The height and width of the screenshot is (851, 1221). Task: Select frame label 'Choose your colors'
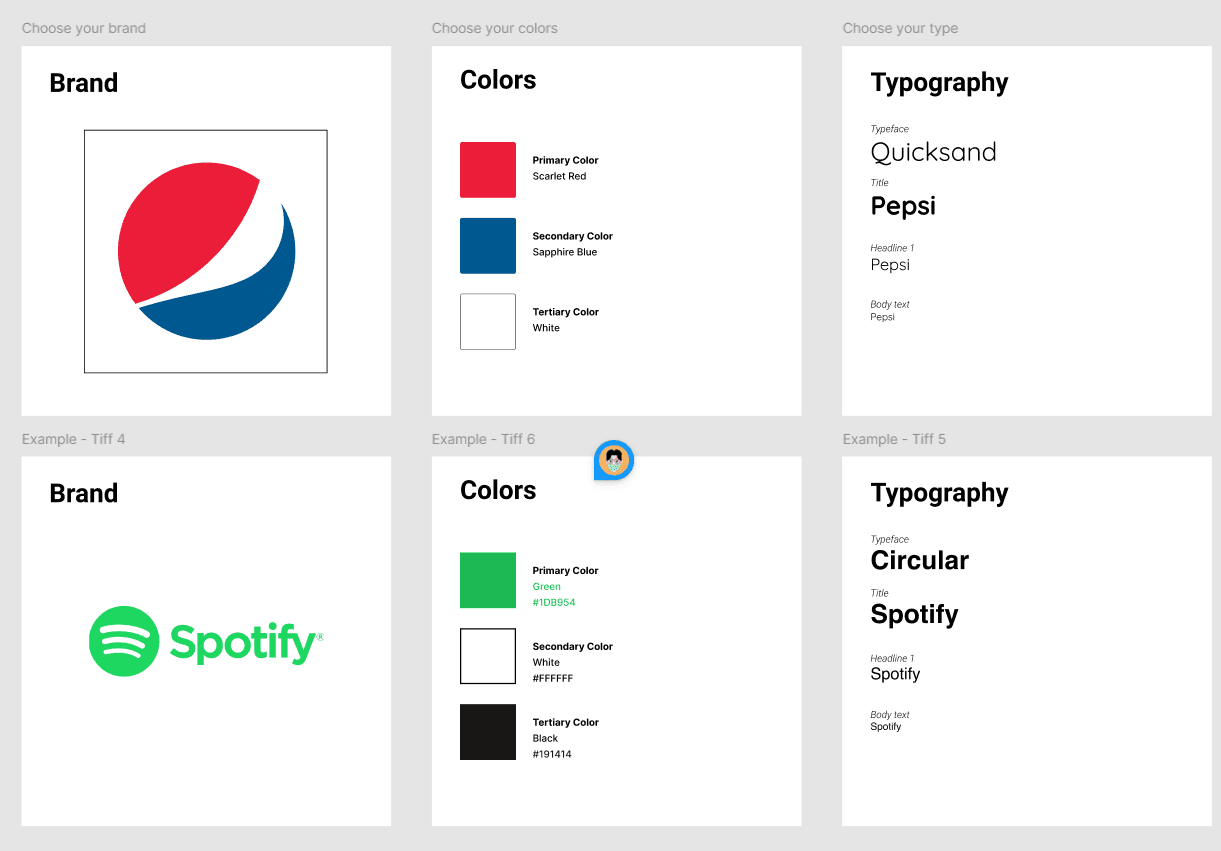point(495,28)
